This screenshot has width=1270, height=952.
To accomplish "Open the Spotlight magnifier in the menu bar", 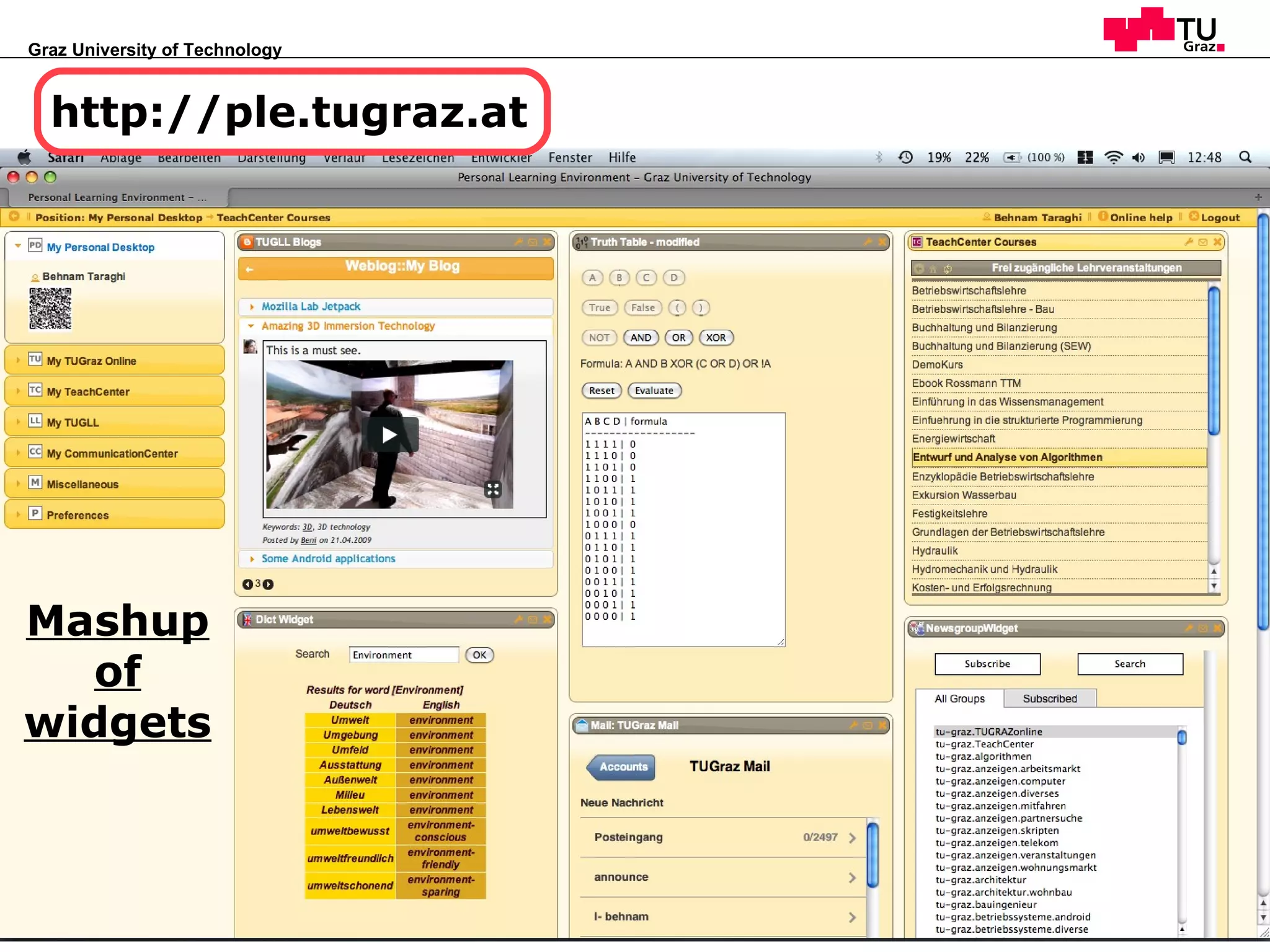I will click(x=1245, y=157).
